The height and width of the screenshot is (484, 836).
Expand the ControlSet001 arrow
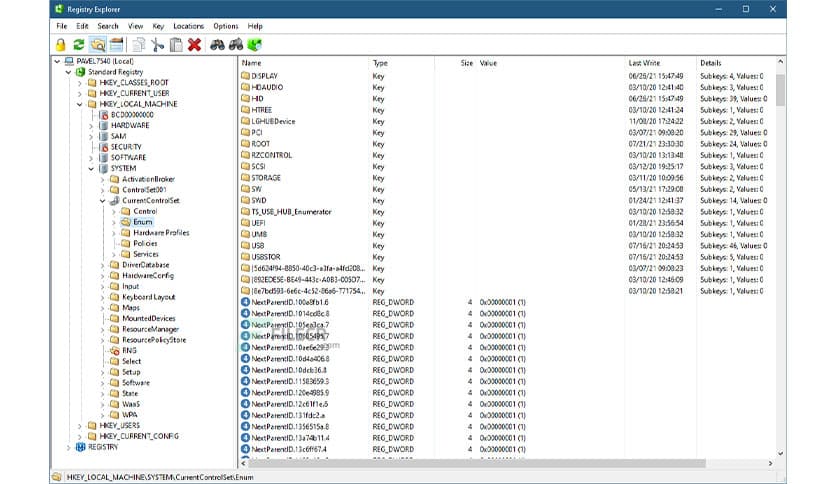(x=102, y=190)
